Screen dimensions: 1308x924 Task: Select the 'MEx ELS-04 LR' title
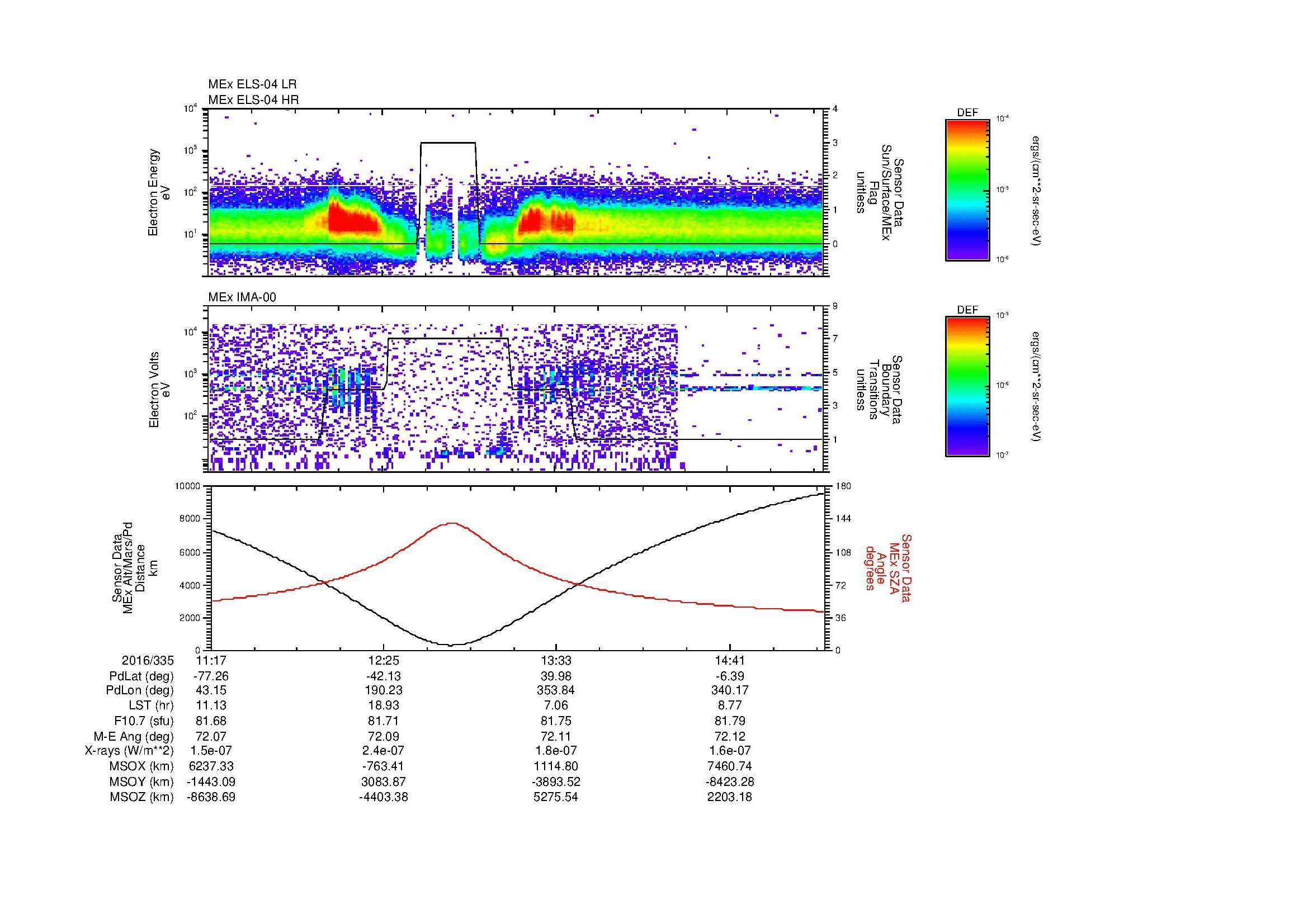[x=252, y=84]
